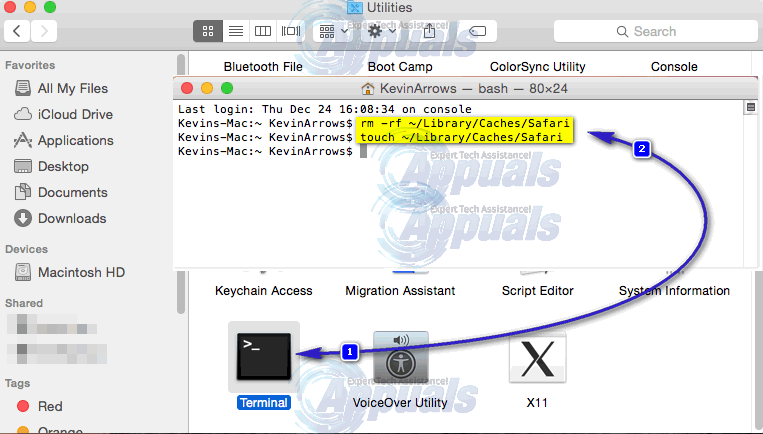Open Desktop in sidebar
The image size is (763, 434).
tap(51, 166)
